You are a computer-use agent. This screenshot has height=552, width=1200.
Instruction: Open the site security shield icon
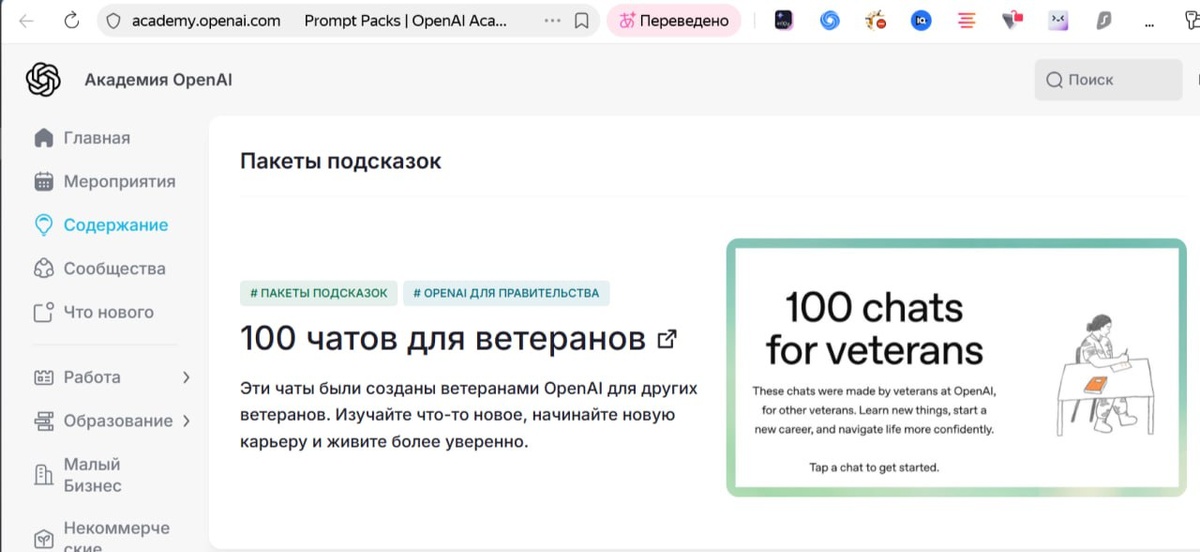point(113,21)
